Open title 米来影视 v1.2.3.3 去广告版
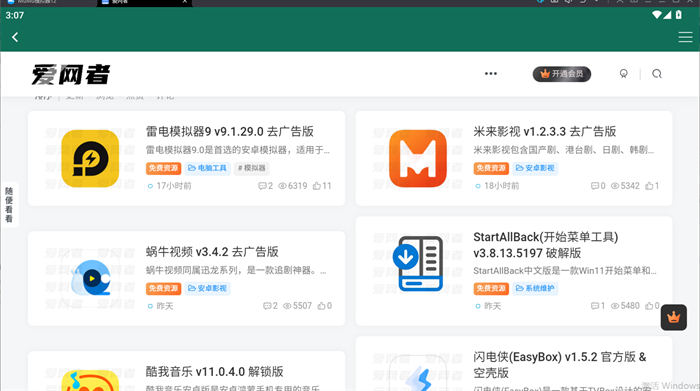Viewport: 700px width, 391px height. click(545, 132)
